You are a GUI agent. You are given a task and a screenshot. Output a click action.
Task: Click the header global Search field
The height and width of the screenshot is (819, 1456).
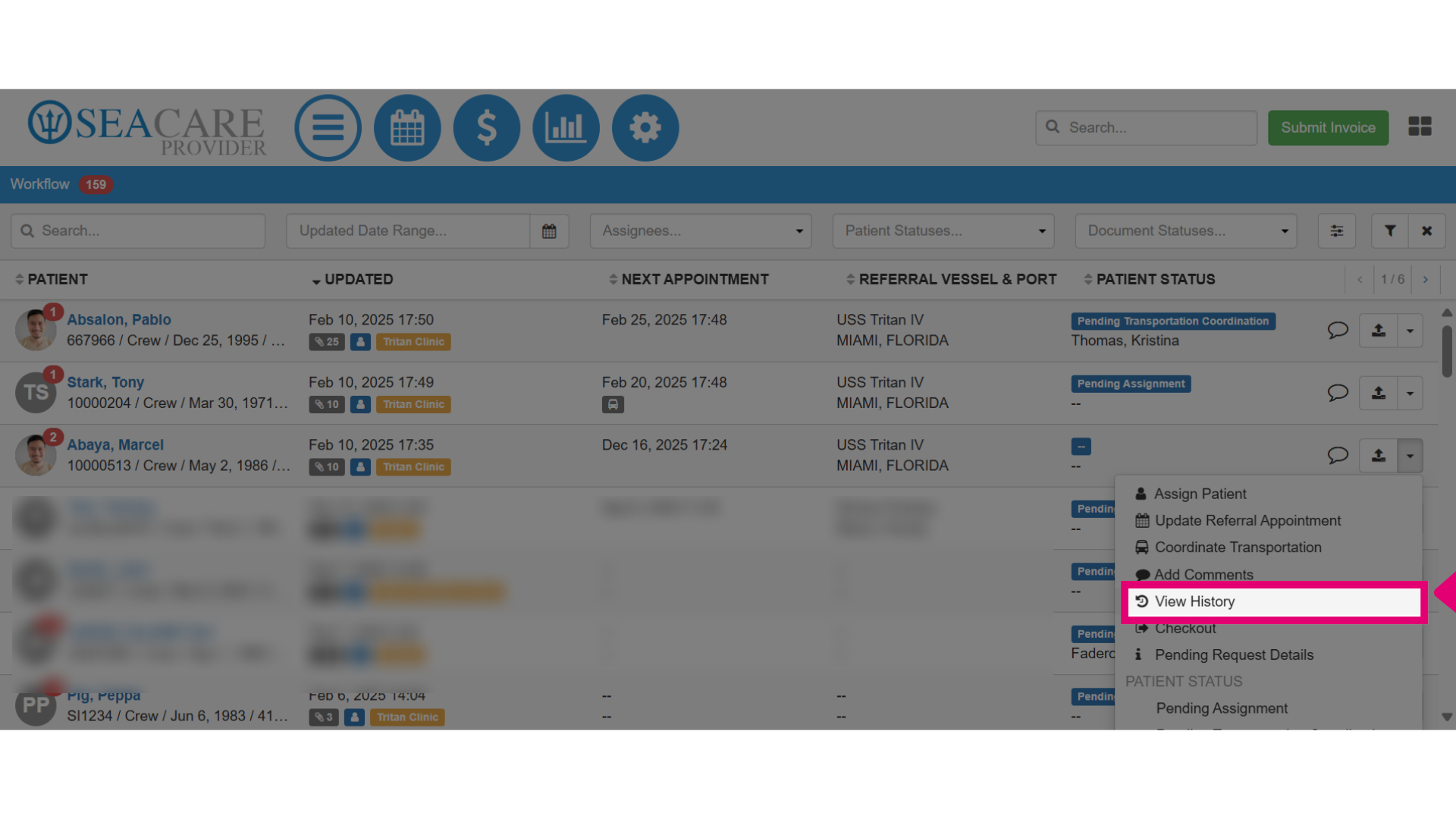(x=1146, y=127)
